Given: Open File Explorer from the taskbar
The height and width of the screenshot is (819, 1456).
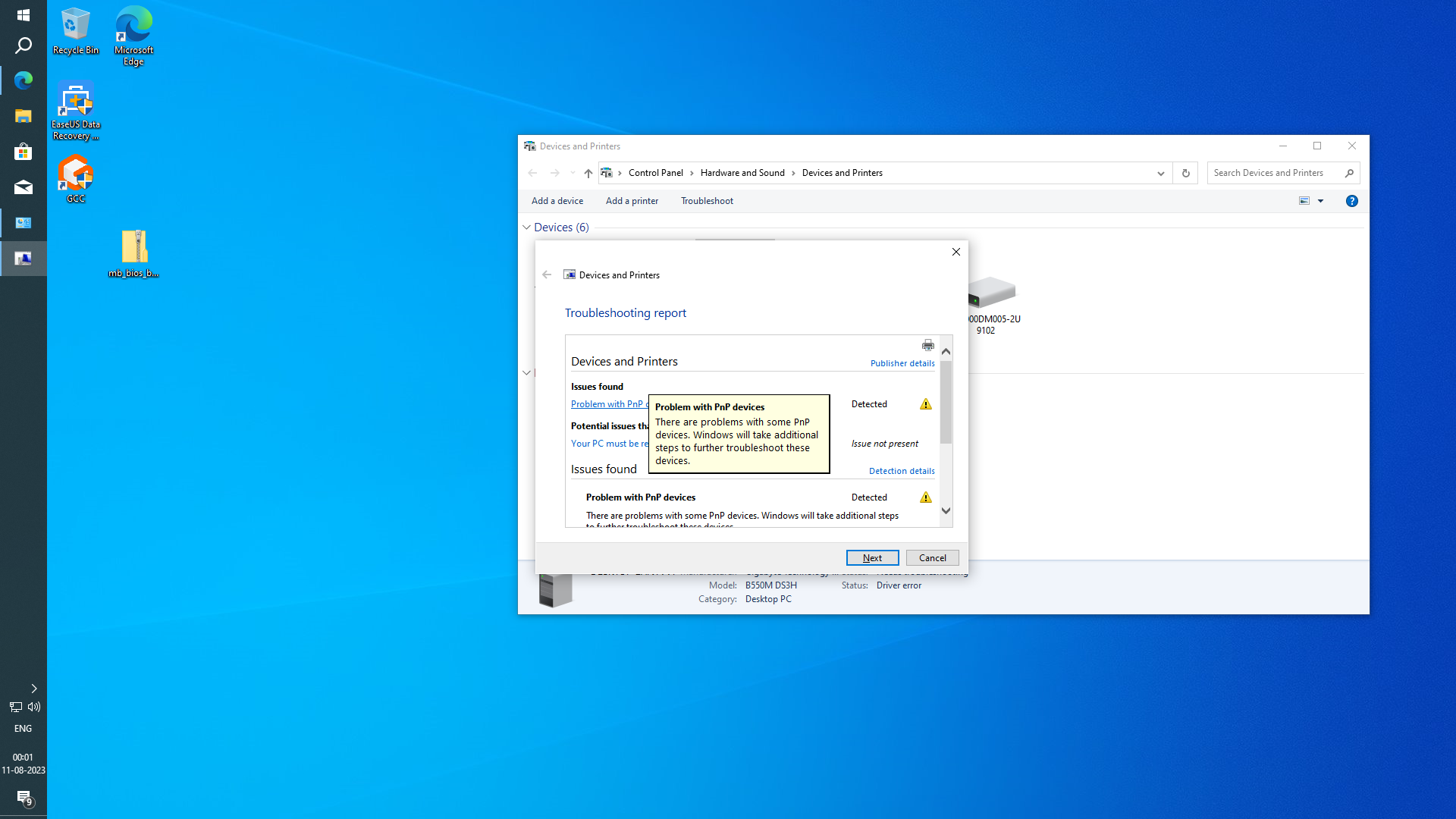Looking at the screenshot, I should tap(23, 116).
